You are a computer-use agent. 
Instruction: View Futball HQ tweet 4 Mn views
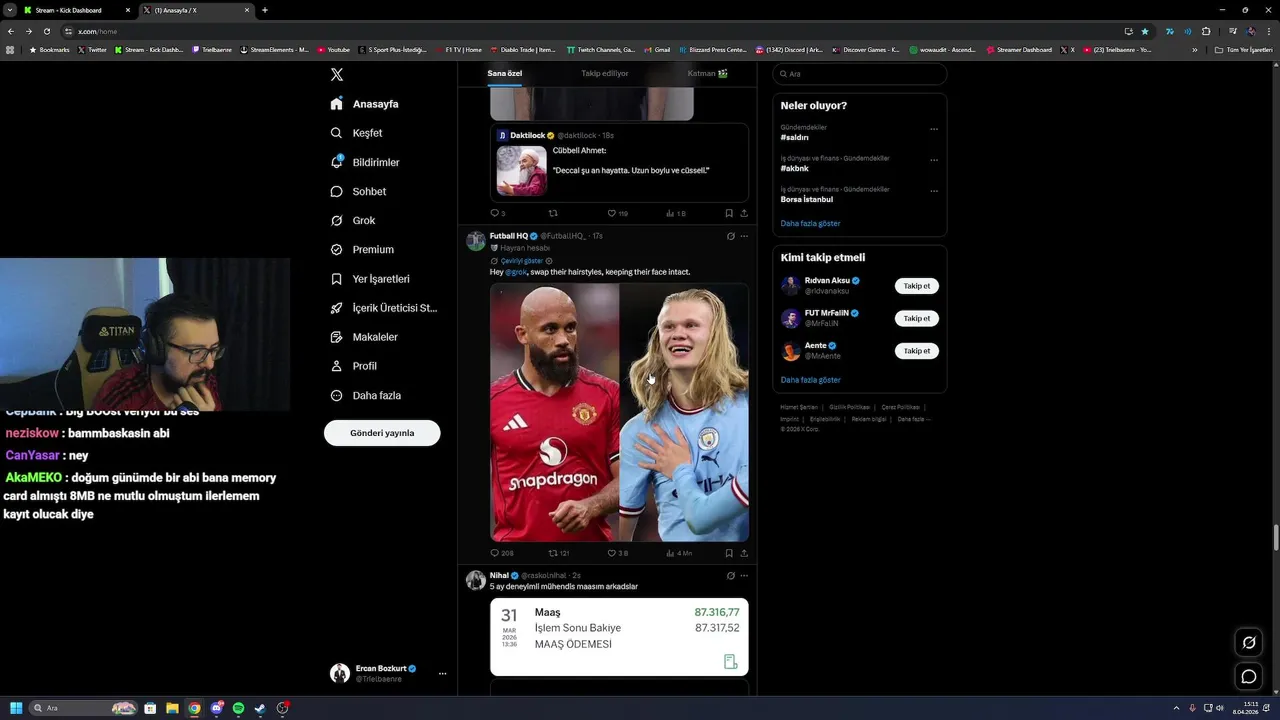pyautogui.click(x=678, y=553)
